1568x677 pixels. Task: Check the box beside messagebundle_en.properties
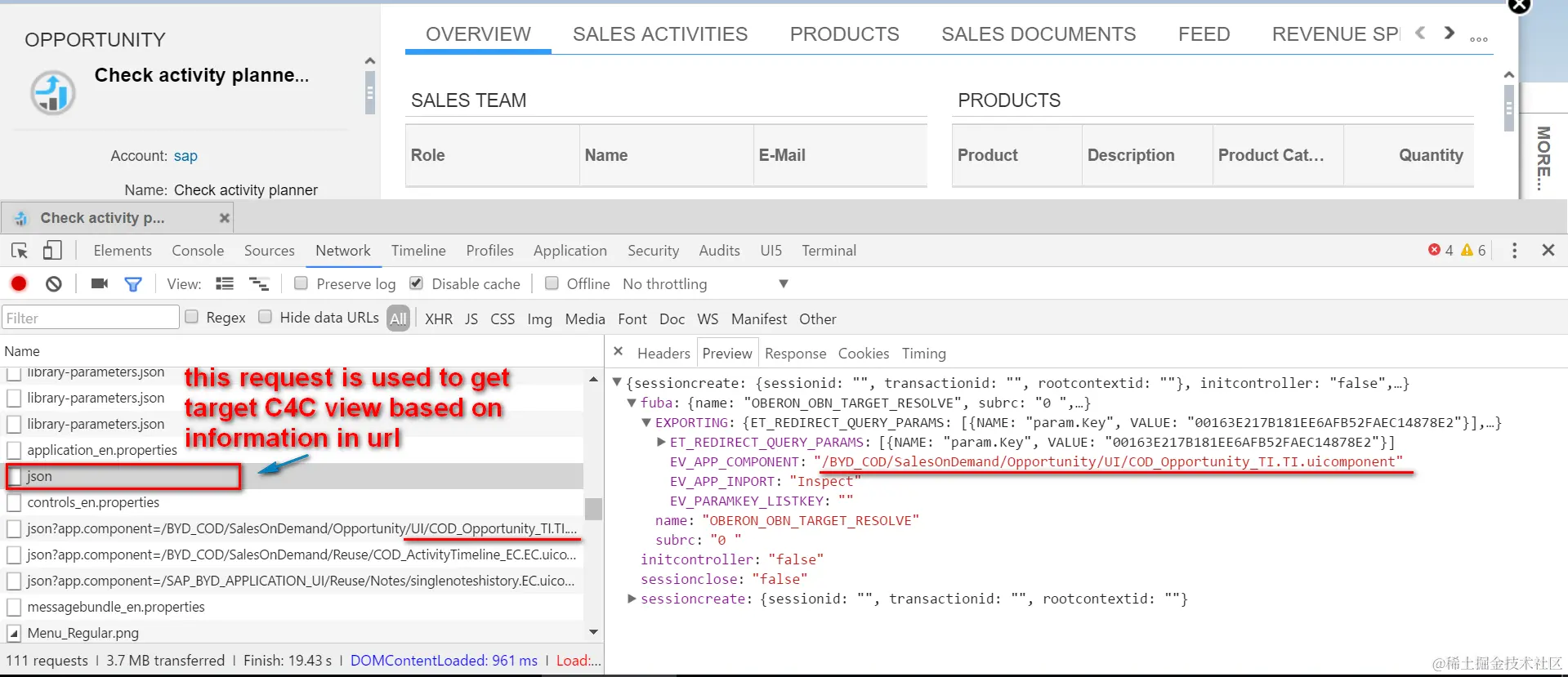click(x=14, y=607)
